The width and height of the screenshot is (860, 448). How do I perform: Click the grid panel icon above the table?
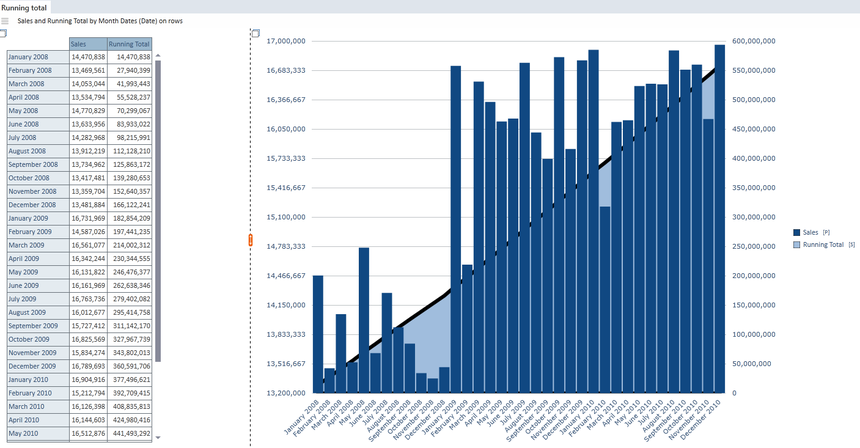(x=3, y=33)
